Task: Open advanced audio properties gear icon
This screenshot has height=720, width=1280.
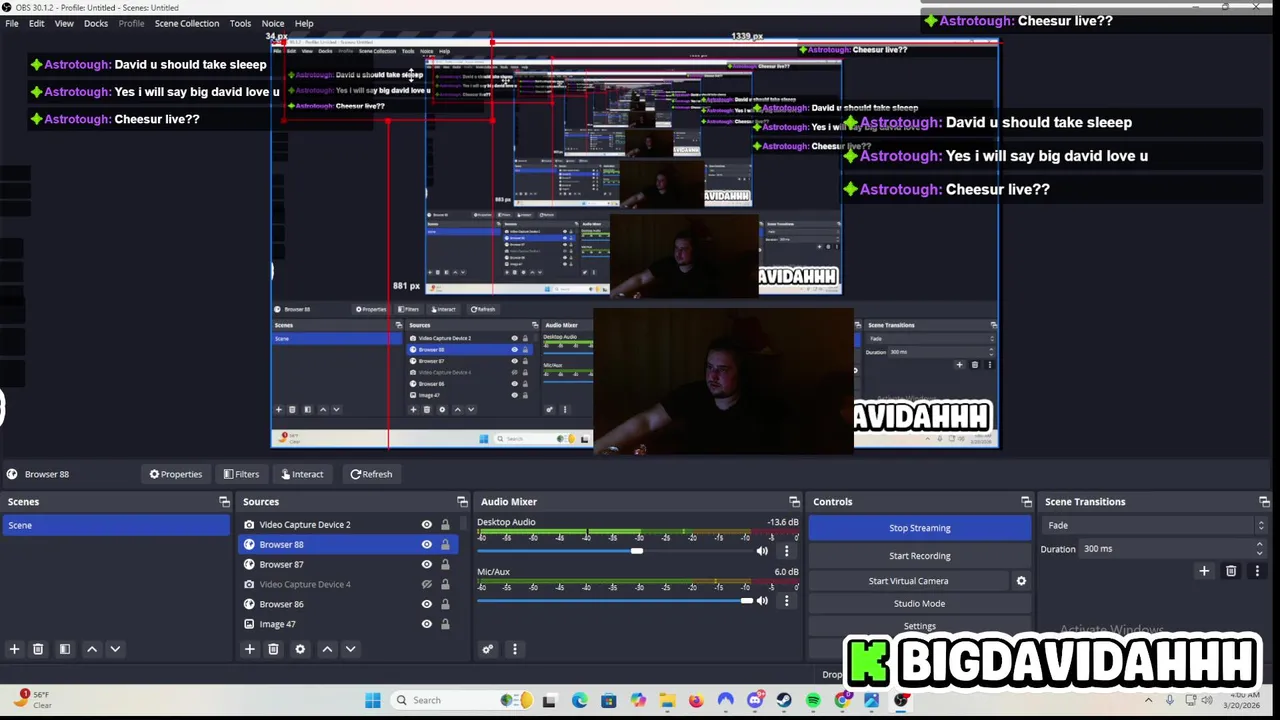Action: pyautogui.click(x=488, y=649)
